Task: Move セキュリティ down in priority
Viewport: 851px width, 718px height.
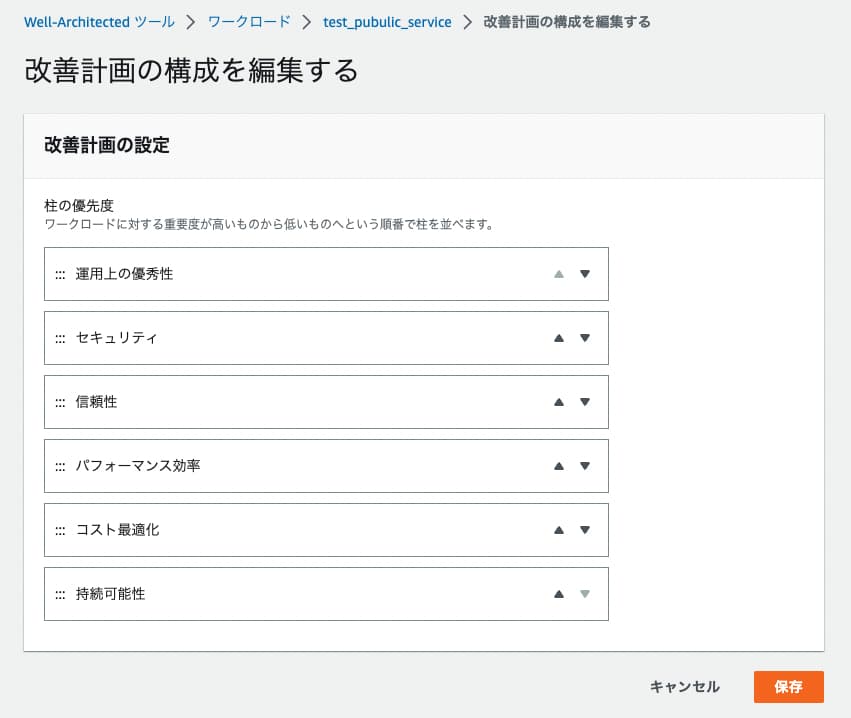Action: click(585, 338)
